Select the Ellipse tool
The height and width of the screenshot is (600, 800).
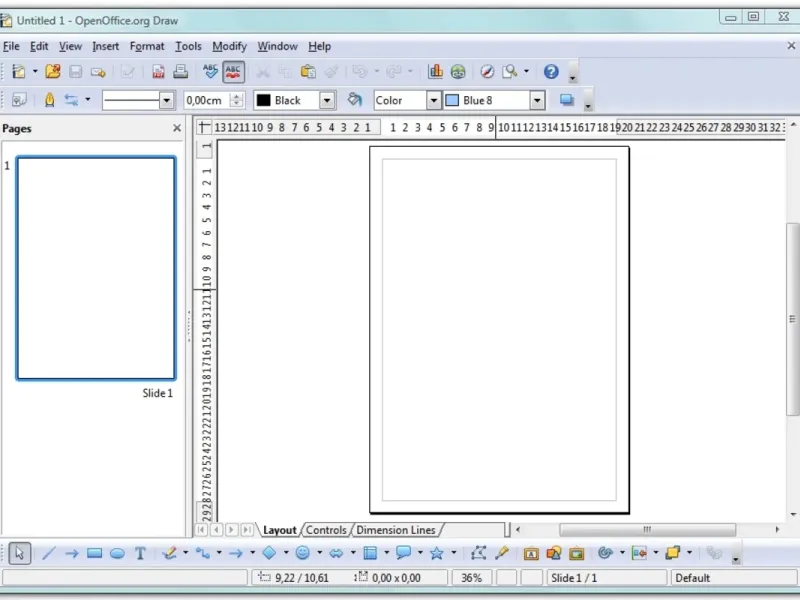click(117, 553)
